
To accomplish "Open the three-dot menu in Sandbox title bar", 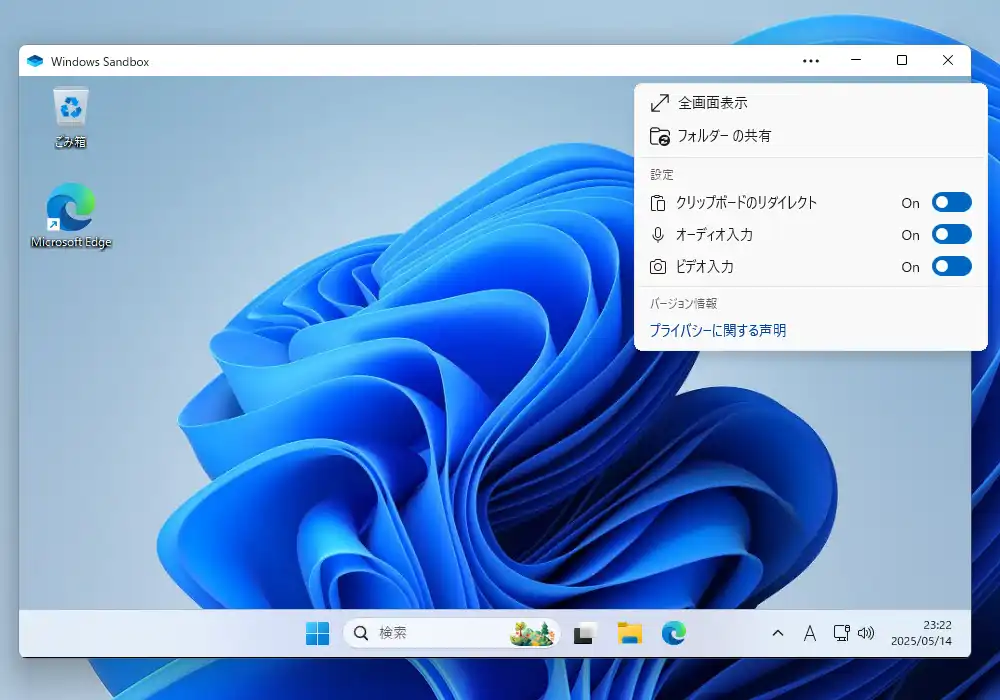I will point(811,61).
